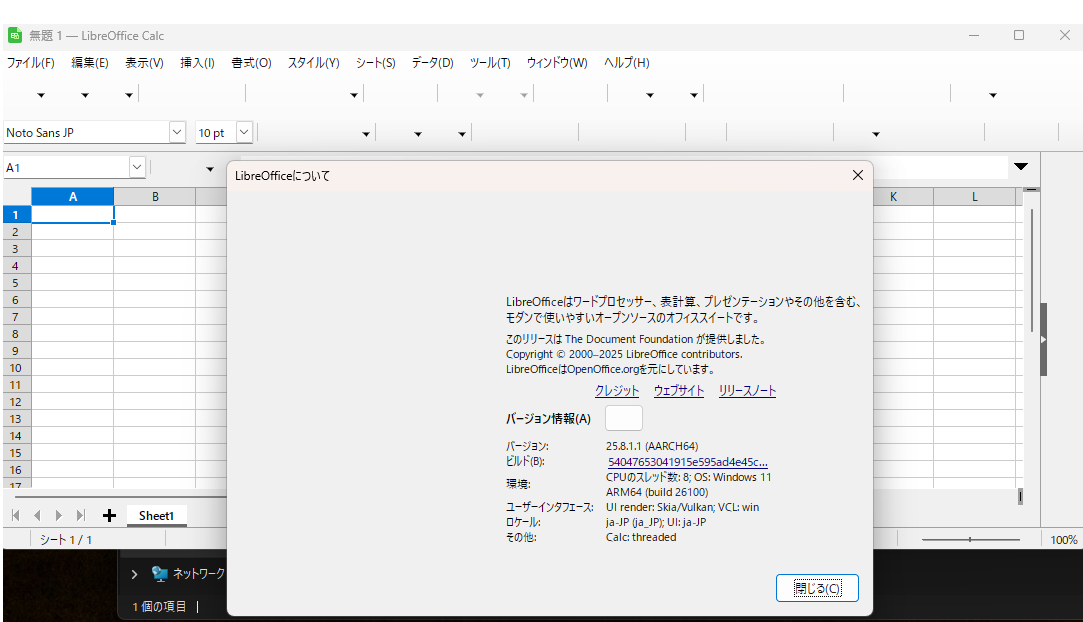Image resolution: width=1083 pixels, height=622 pixels.
Task: Click the text ja-JP (ja_JP); UI: ja-JP
Action: point(656,522)
